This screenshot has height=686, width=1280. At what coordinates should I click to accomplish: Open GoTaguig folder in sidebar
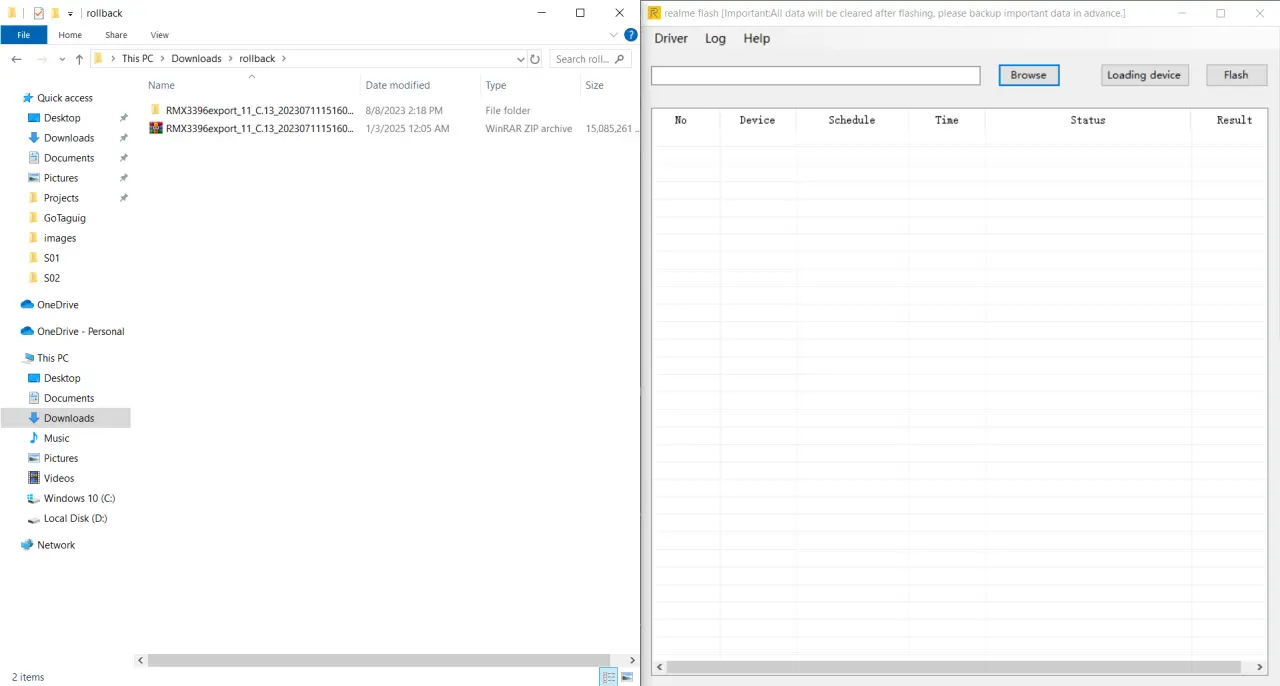[65, 218]
